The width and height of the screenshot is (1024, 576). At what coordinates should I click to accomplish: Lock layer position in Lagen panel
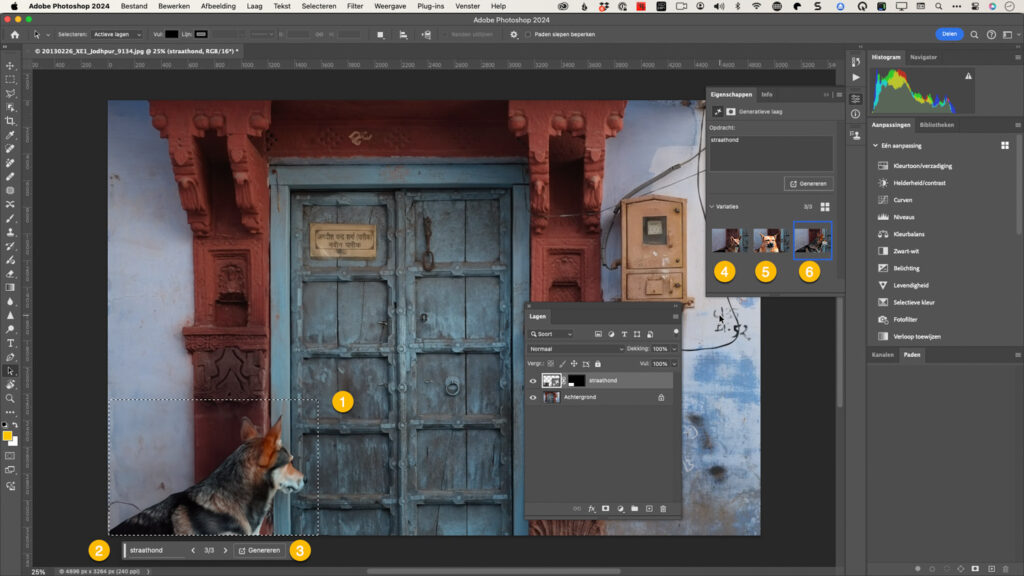(574, 364)
